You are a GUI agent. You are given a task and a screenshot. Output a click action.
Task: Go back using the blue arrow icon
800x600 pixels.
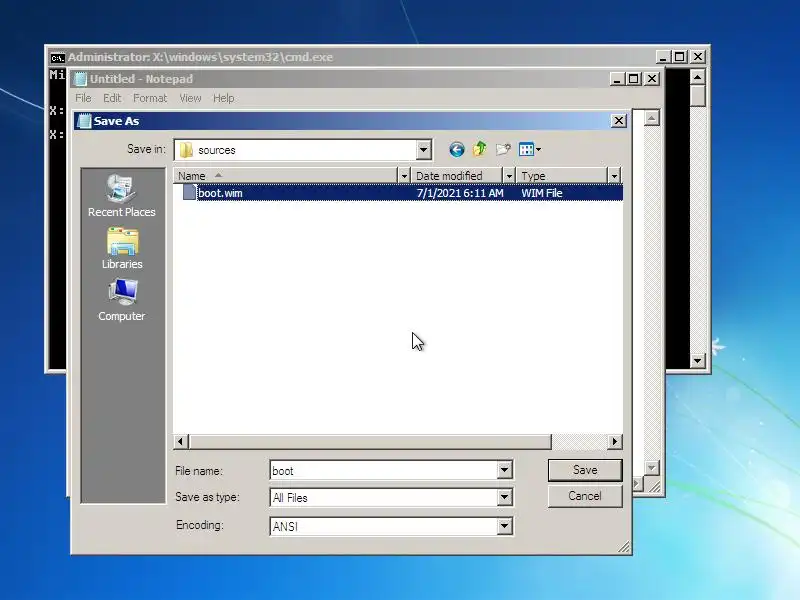pos(457,149)
